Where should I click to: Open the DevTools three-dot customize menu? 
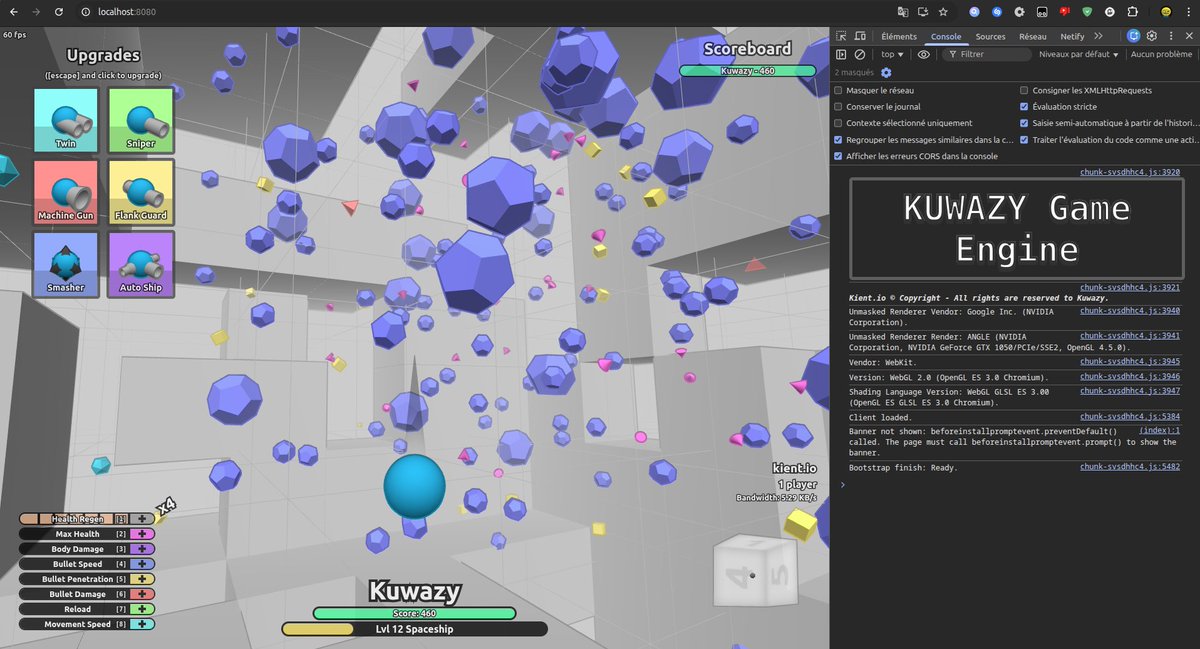click(x=1169, y=36)
